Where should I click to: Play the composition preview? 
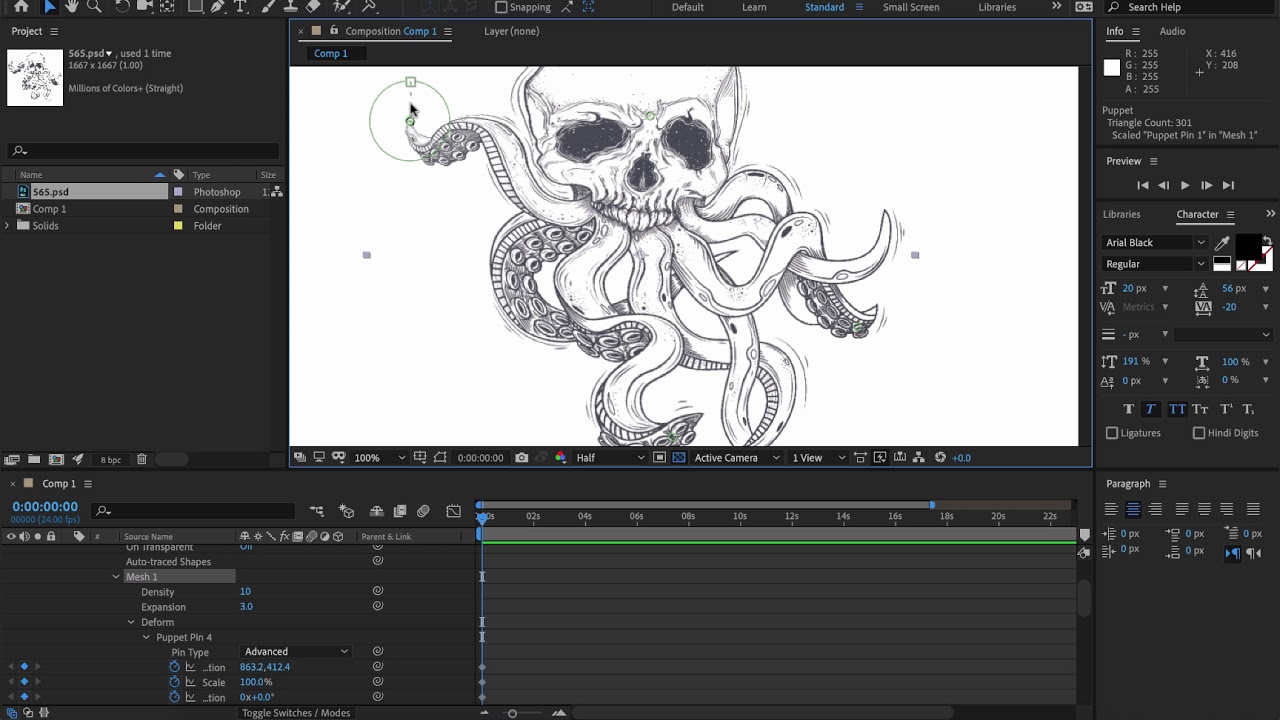(1185, 185)
